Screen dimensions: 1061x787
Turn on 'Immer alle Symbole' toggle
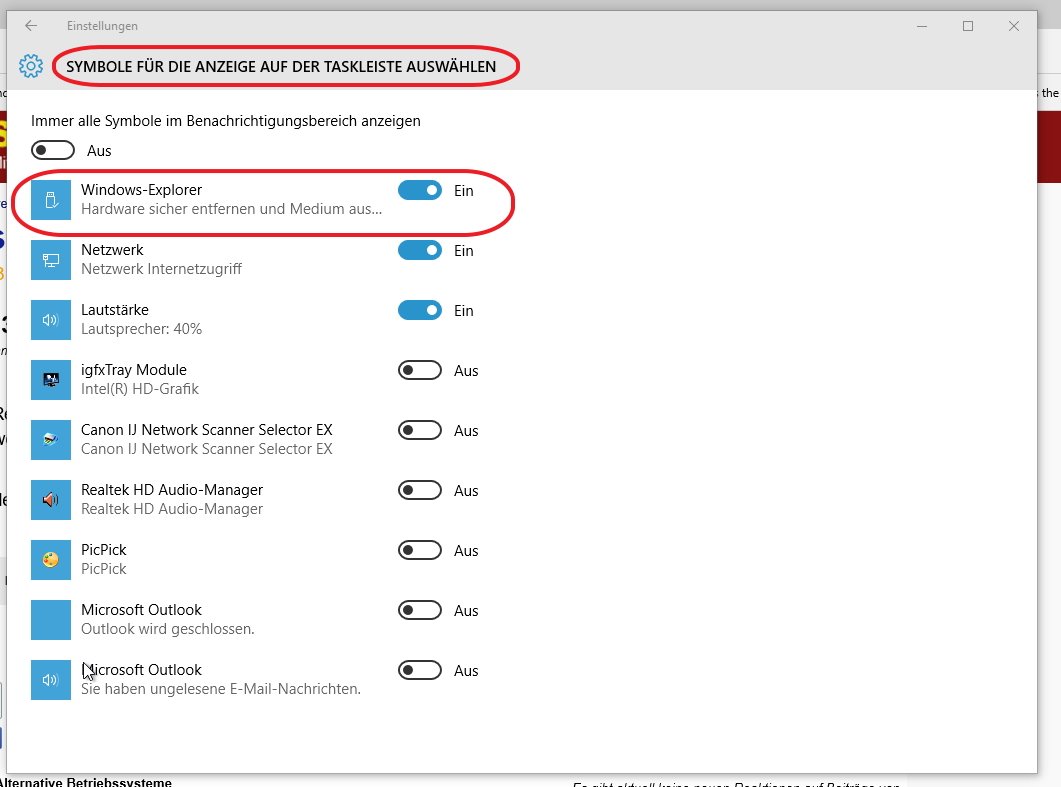click(53, 150)
